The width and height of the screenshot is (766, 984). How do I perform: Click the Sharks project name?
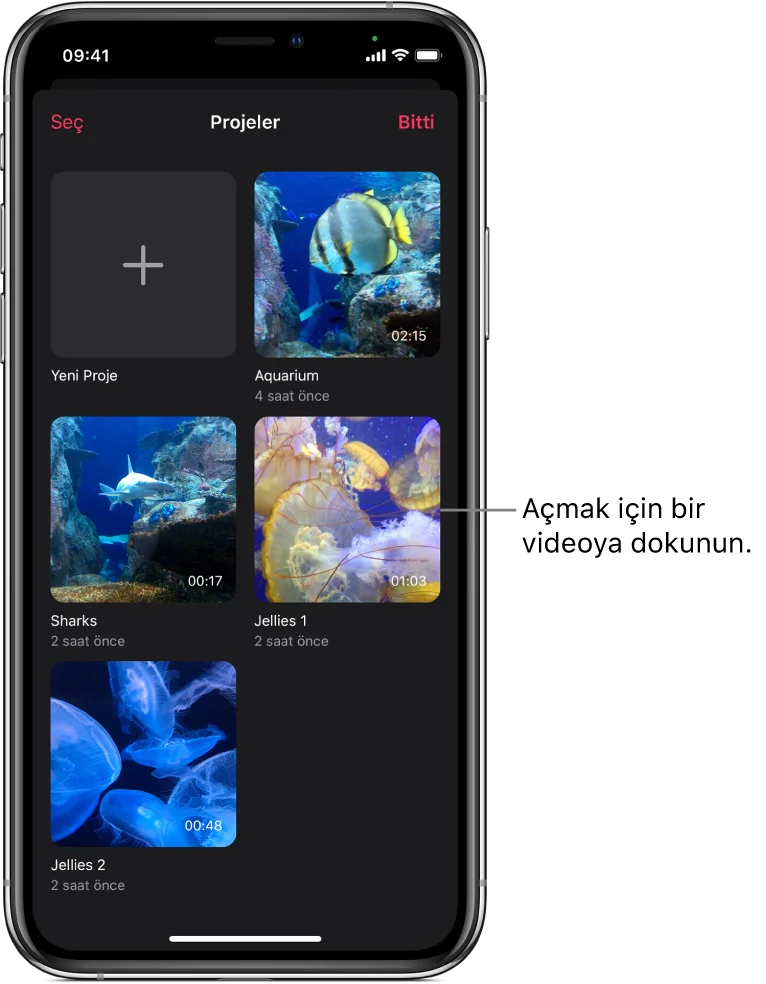click(x=74, y=621)
